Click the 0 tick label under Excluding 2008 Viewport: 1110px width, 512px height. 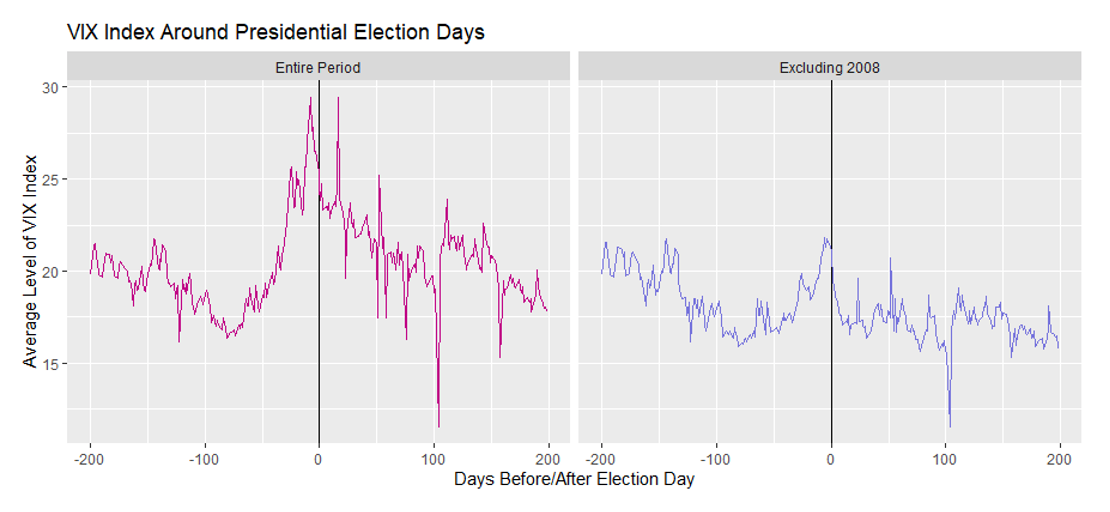point(831,459)
